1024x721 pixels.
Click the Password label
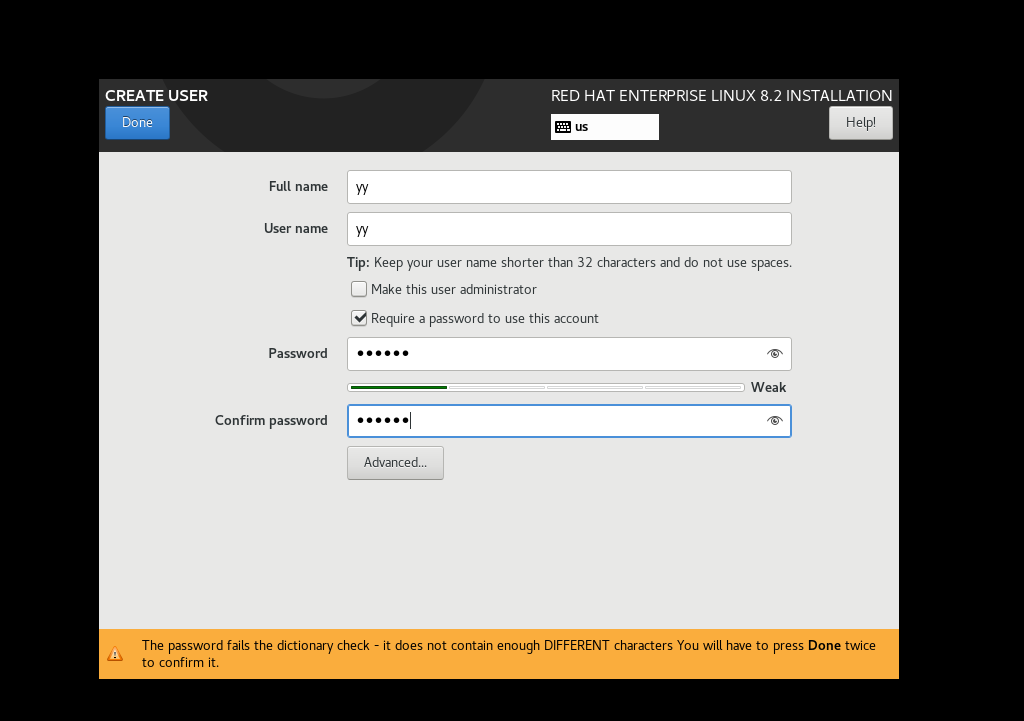tap(298, 353)
